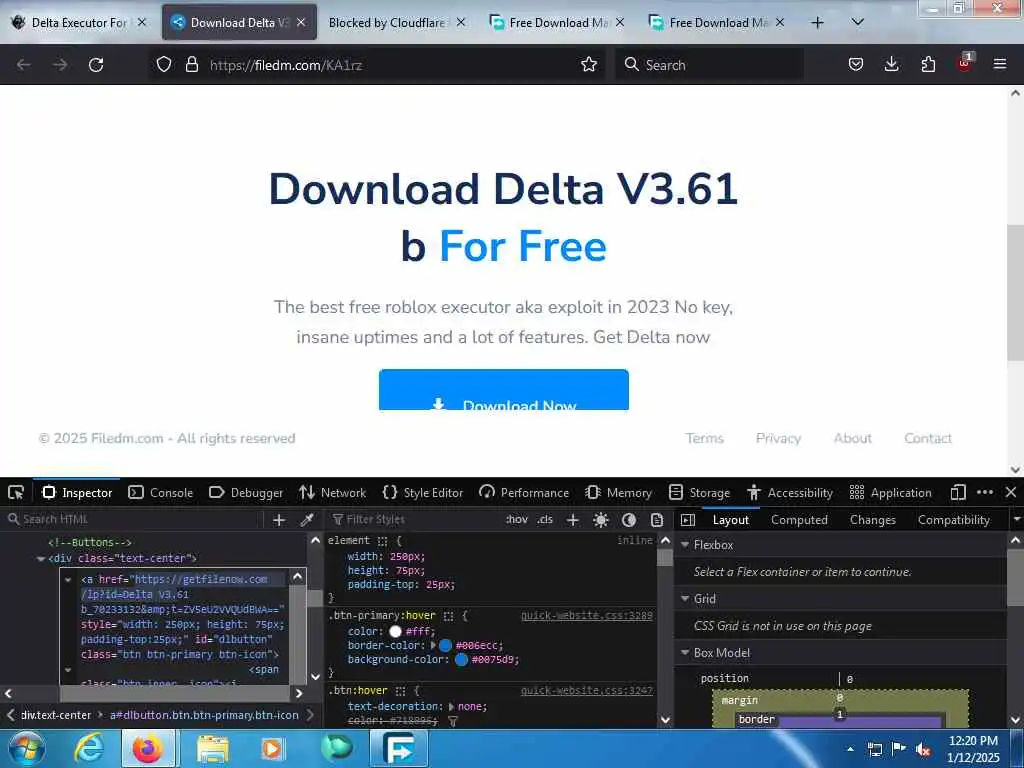Focus the Filter Styles field
This screenshot has height=768, width=1024.
(415, 520)
